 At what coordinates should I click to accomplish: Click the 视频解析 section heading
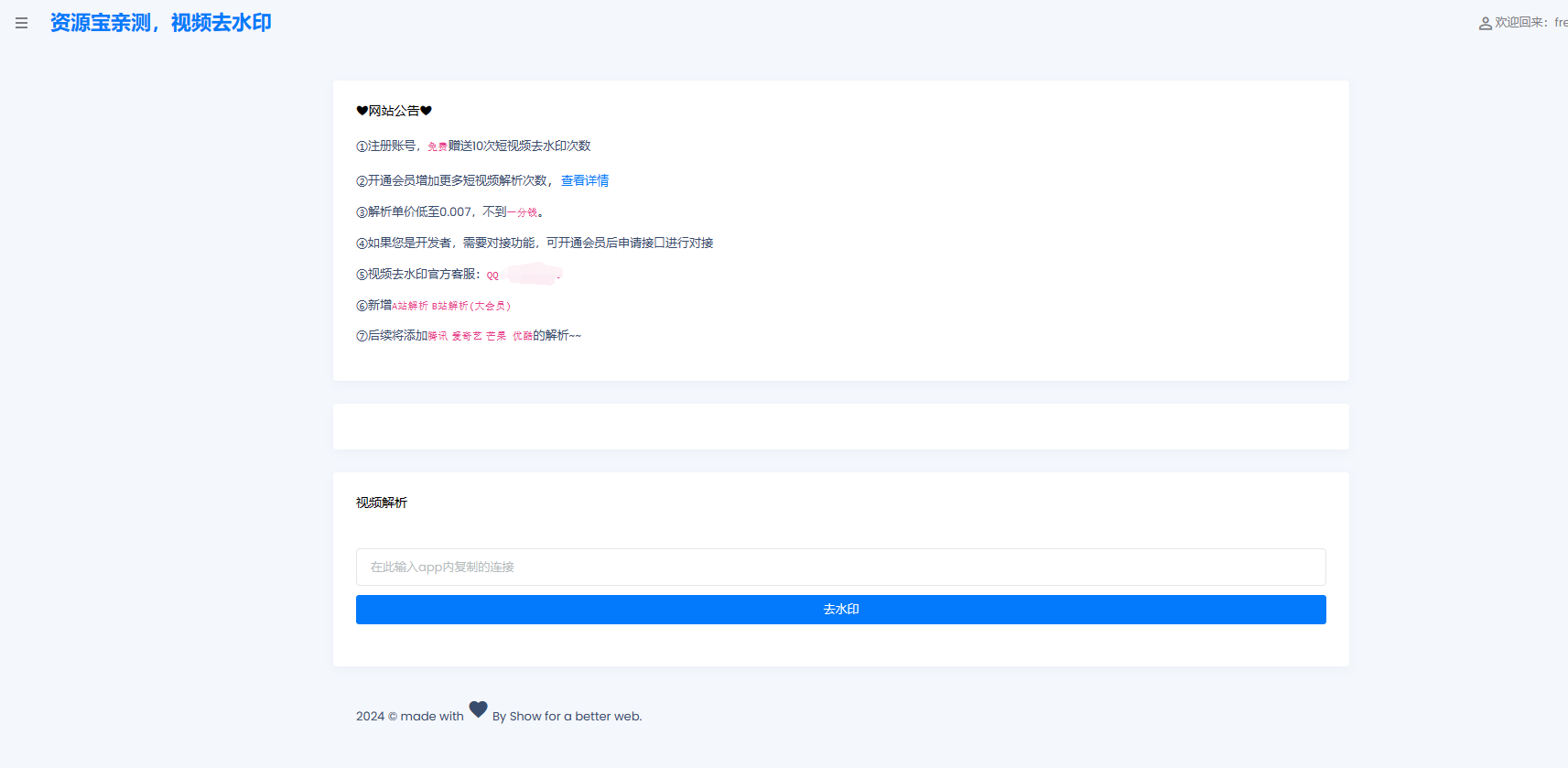[x=382, y=503]
